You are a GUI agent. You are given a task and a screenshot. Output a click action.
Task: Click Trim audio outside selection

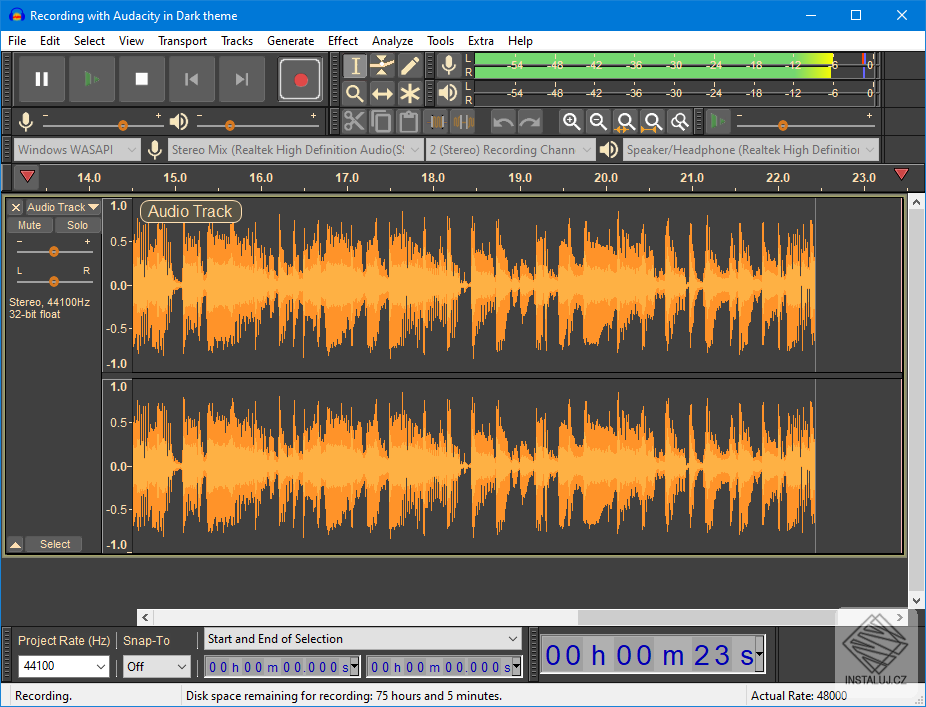436,122
